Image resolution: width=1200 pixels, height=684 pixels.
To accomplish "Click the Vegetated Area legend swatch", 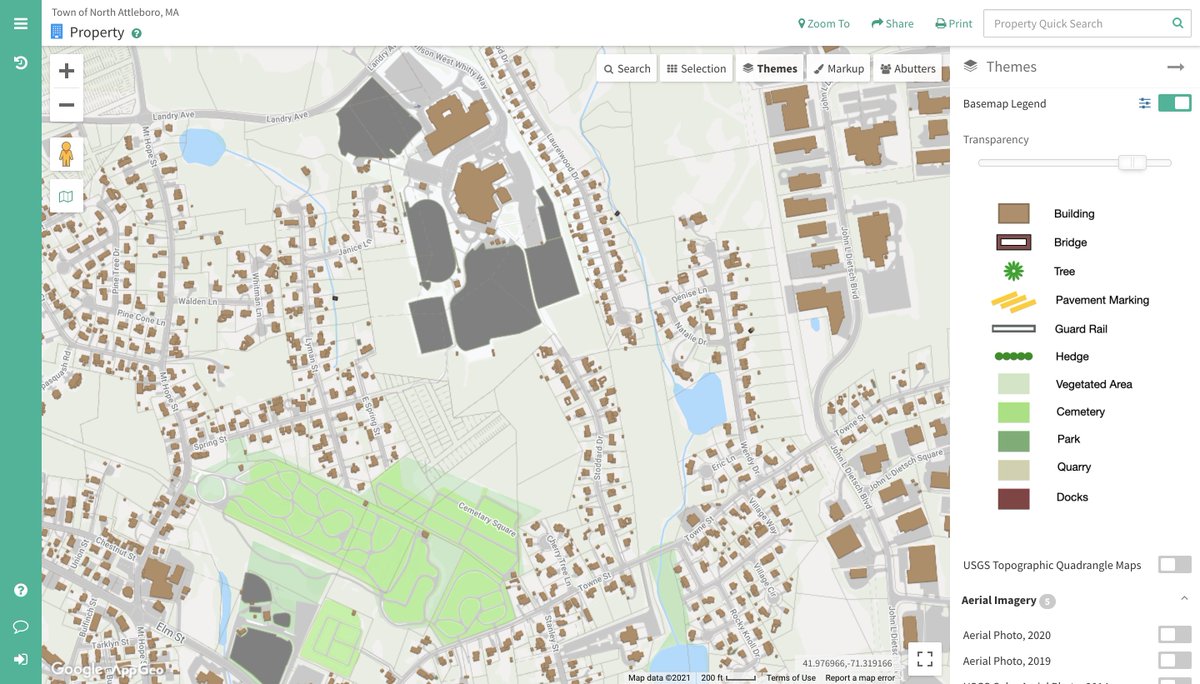I will click(1013, 383).
